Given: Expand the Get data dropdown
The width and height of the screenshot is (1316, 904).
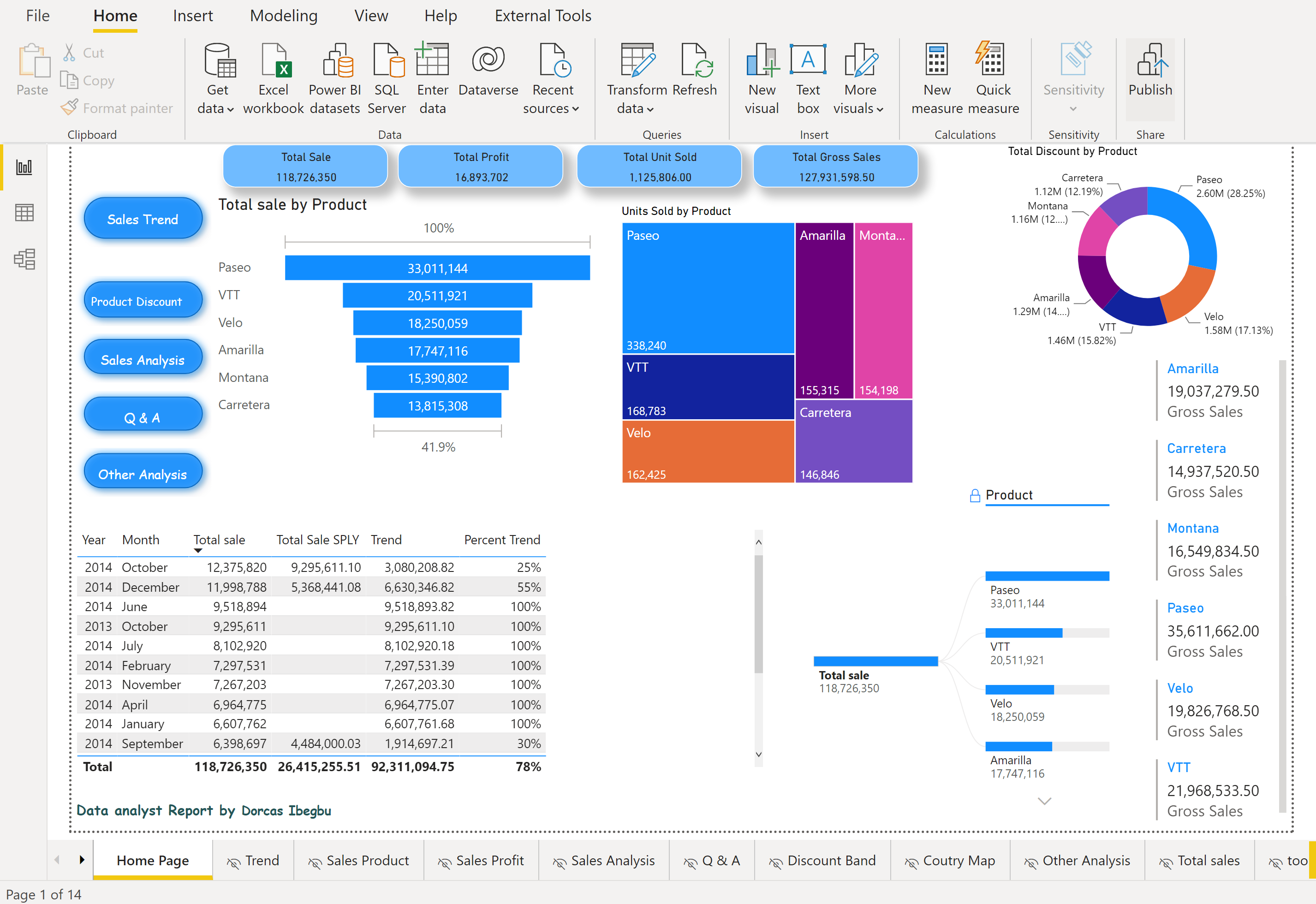Looking at the screenshot, I should [x=230, y=109].
